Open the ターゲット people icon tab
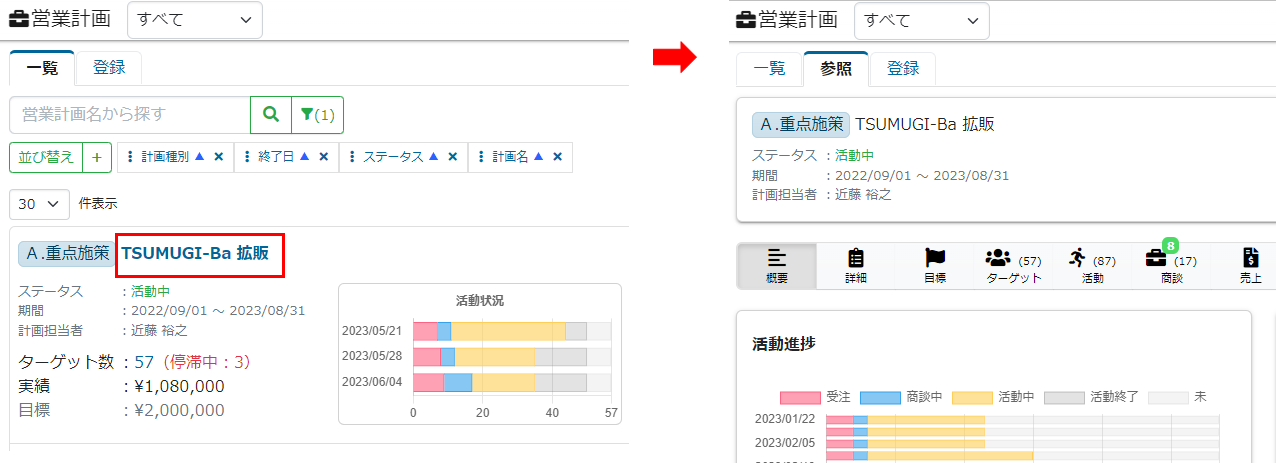1276x463 pixels. coord(1014,266)
